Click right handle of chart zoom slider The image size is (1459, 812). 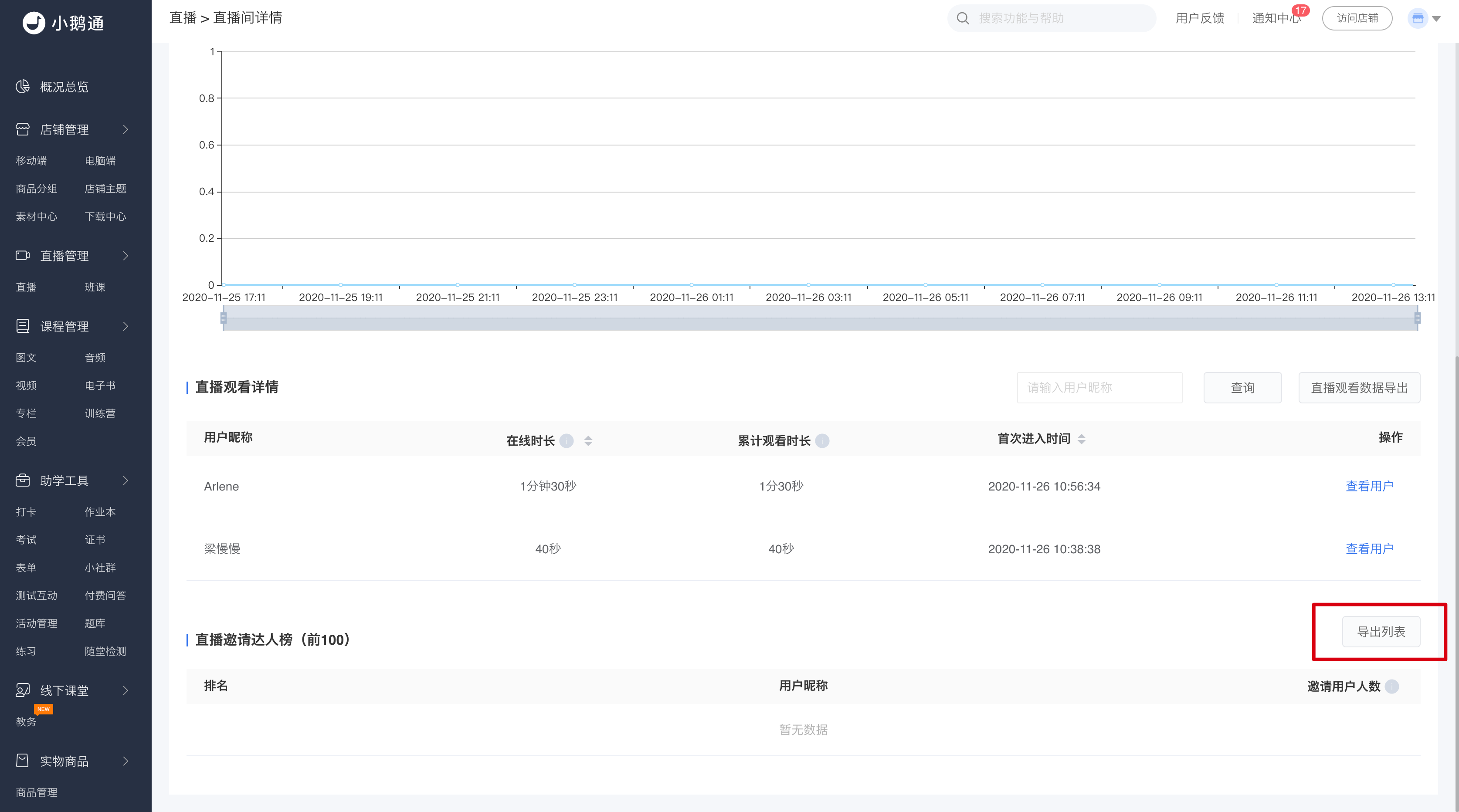coord(1417,318)
